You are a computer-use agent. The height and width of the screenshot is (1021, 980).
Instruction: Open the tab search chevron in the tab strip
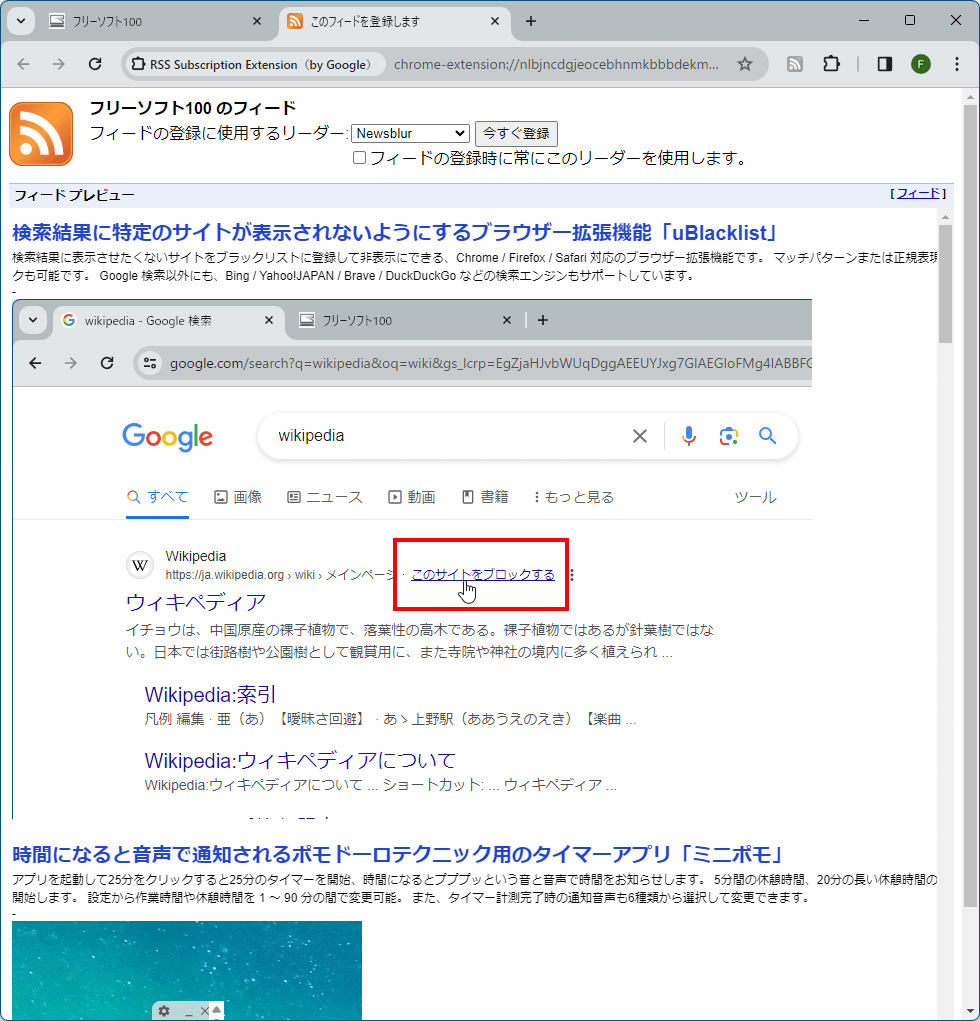coord(21,21)
